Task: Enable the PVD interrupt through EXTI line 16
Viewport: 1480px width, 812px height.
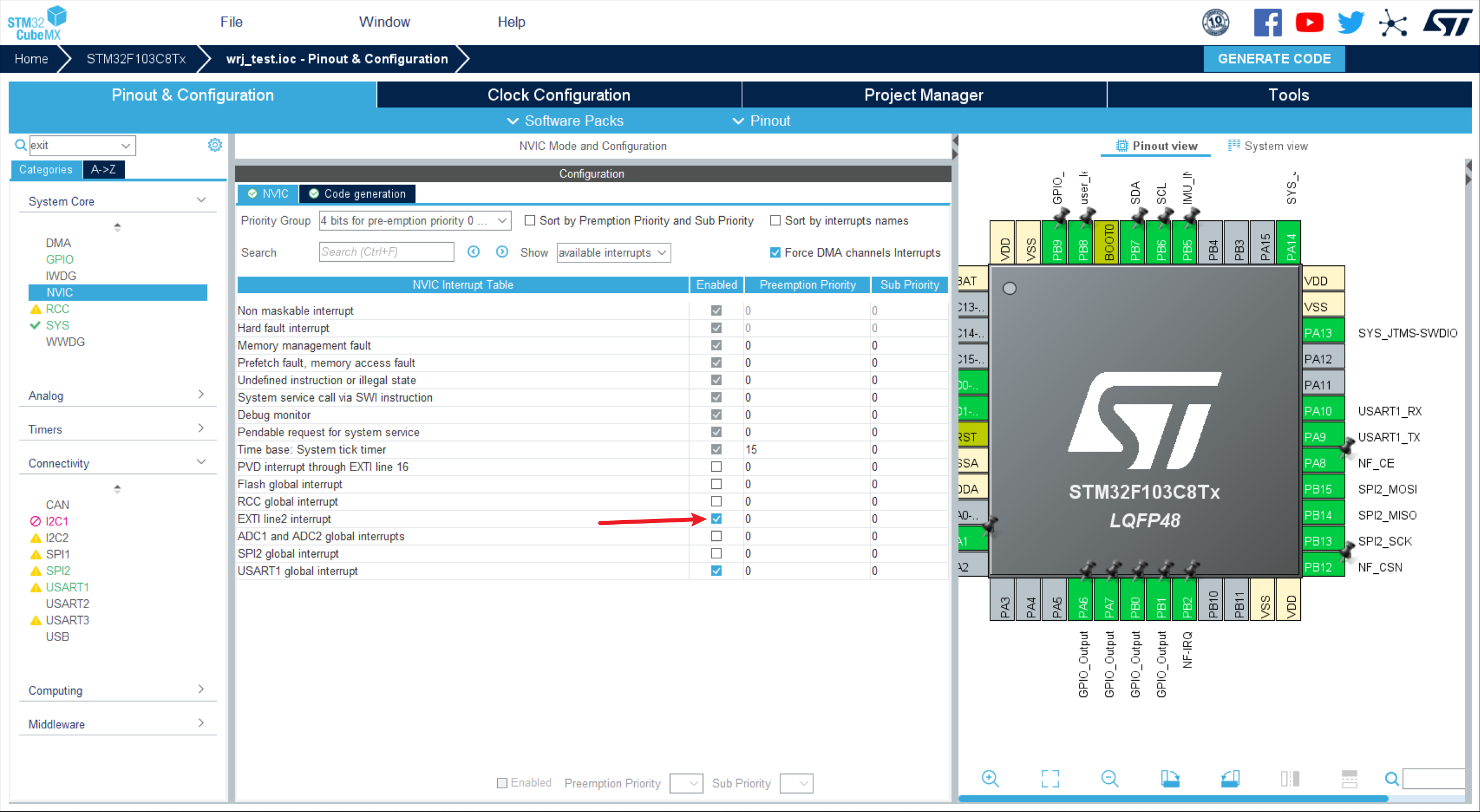Action: pyautogui.click(x=716, y=466)
